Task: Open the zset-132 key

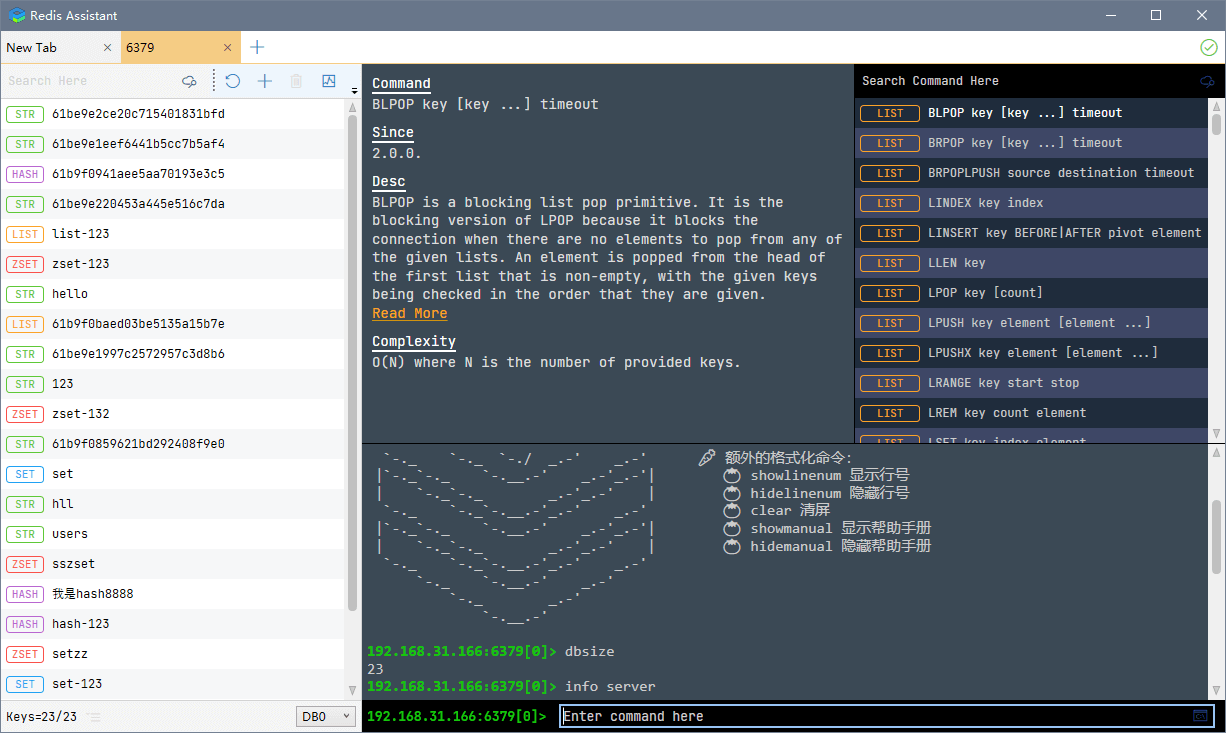Action: tap(172, 414)
